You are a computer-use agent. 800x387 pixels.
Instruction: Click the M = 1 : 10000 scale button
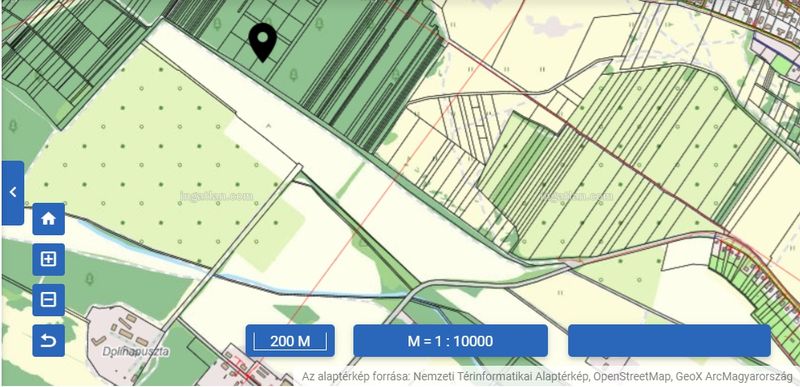point(451,341)
